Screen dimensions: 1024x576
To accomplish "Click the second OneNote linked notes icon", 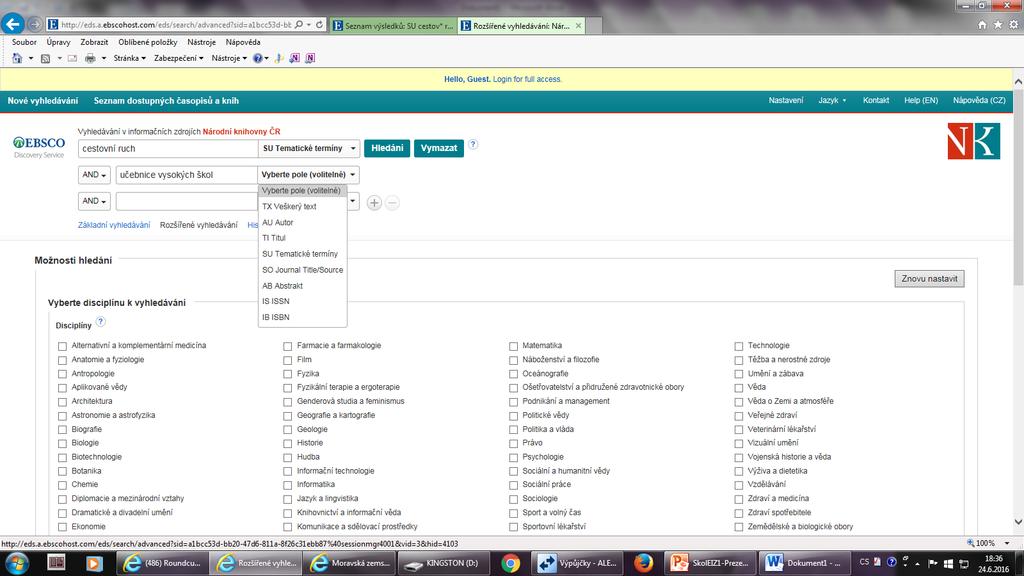I will pyautogui.click(x=310, y=58).
